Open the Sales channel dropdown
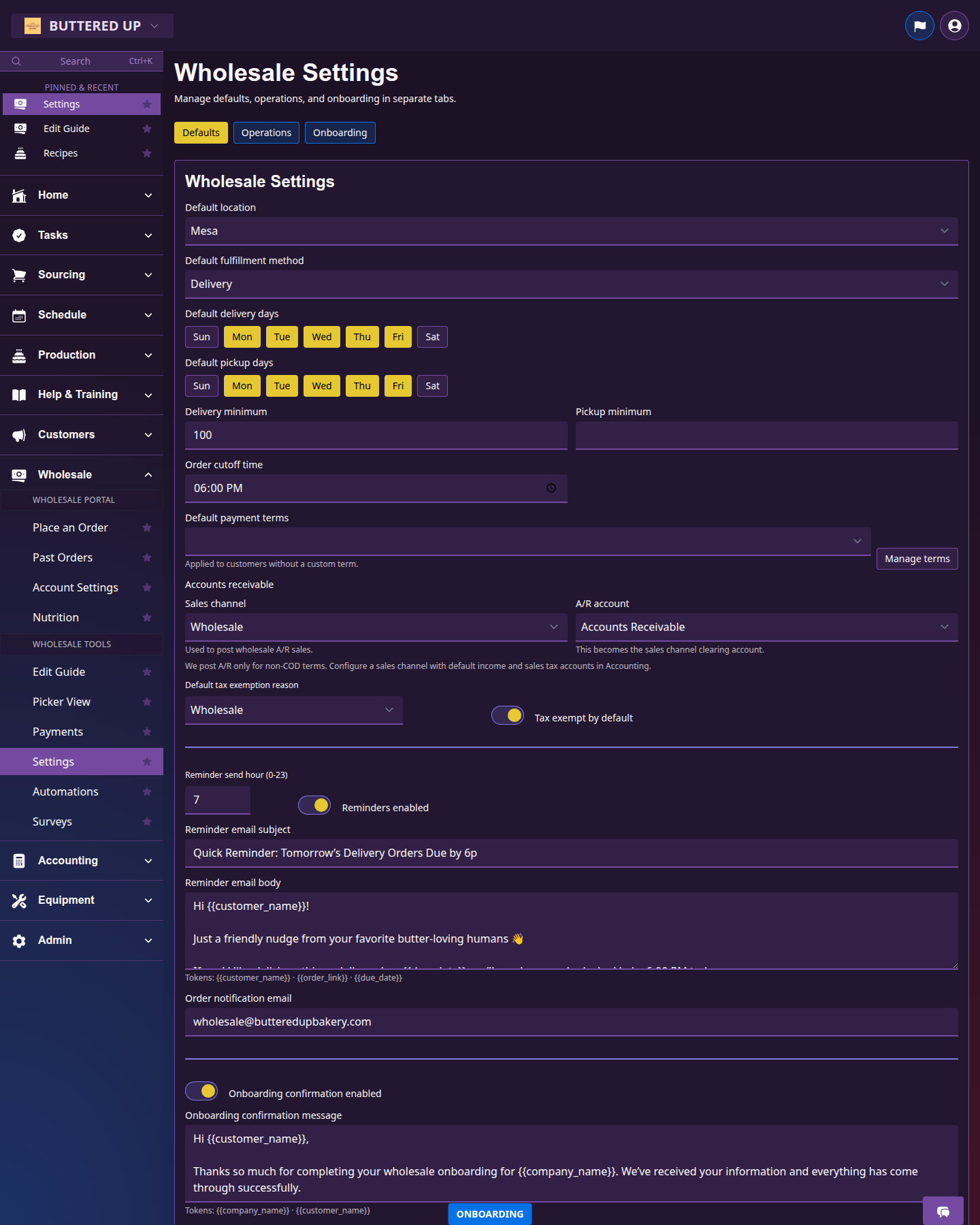Viewport: 980px width, 1225px height. (x=376, y=627)
